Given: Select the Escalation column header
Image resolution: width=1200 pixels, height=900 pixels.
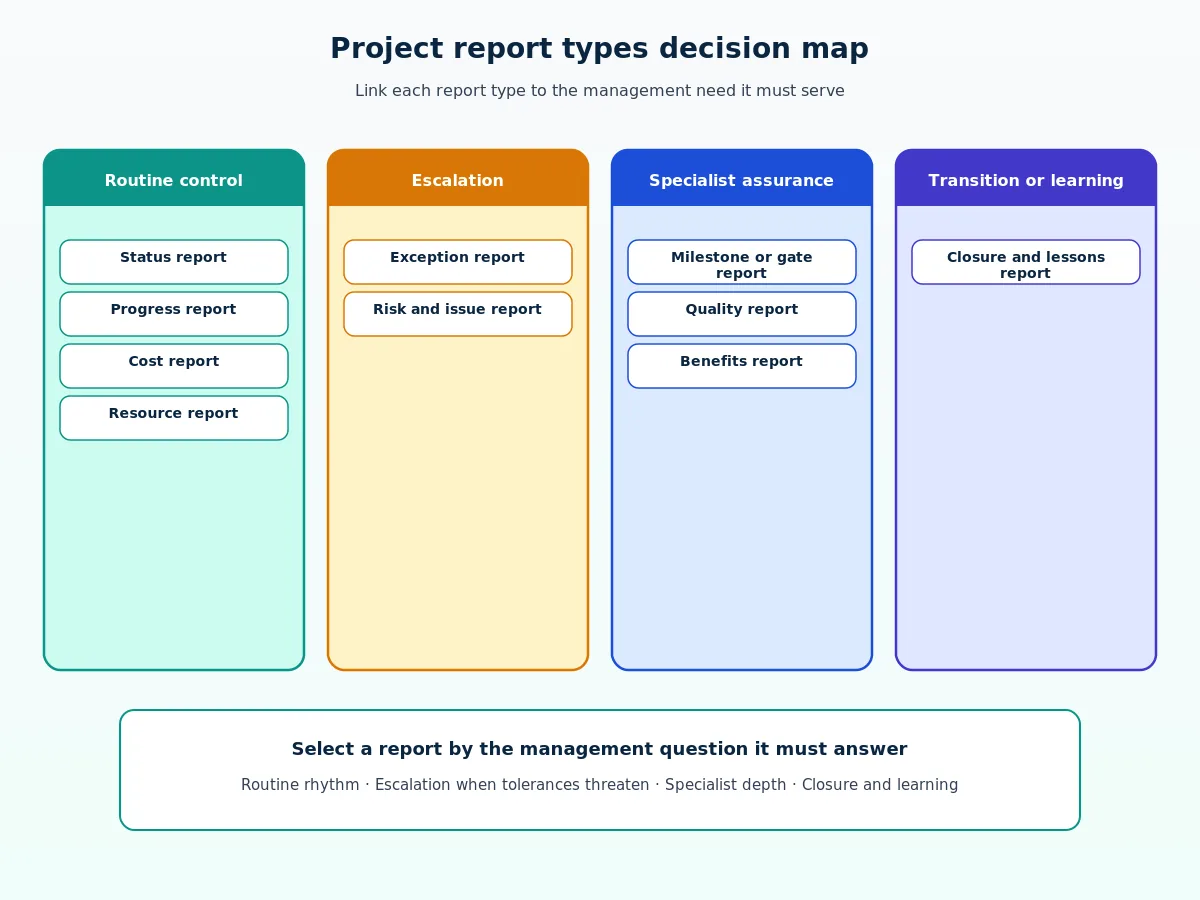Looking at the screenshot, I should pos(458,179).
